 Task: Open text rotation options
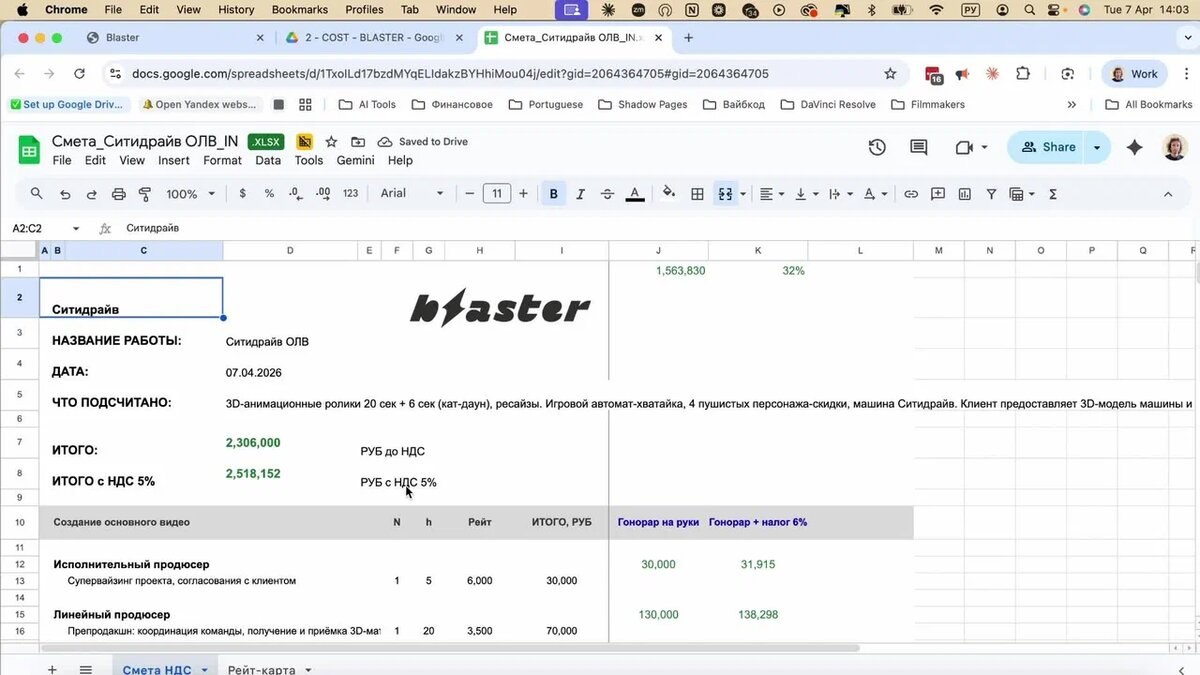click(x=874, y=194)
